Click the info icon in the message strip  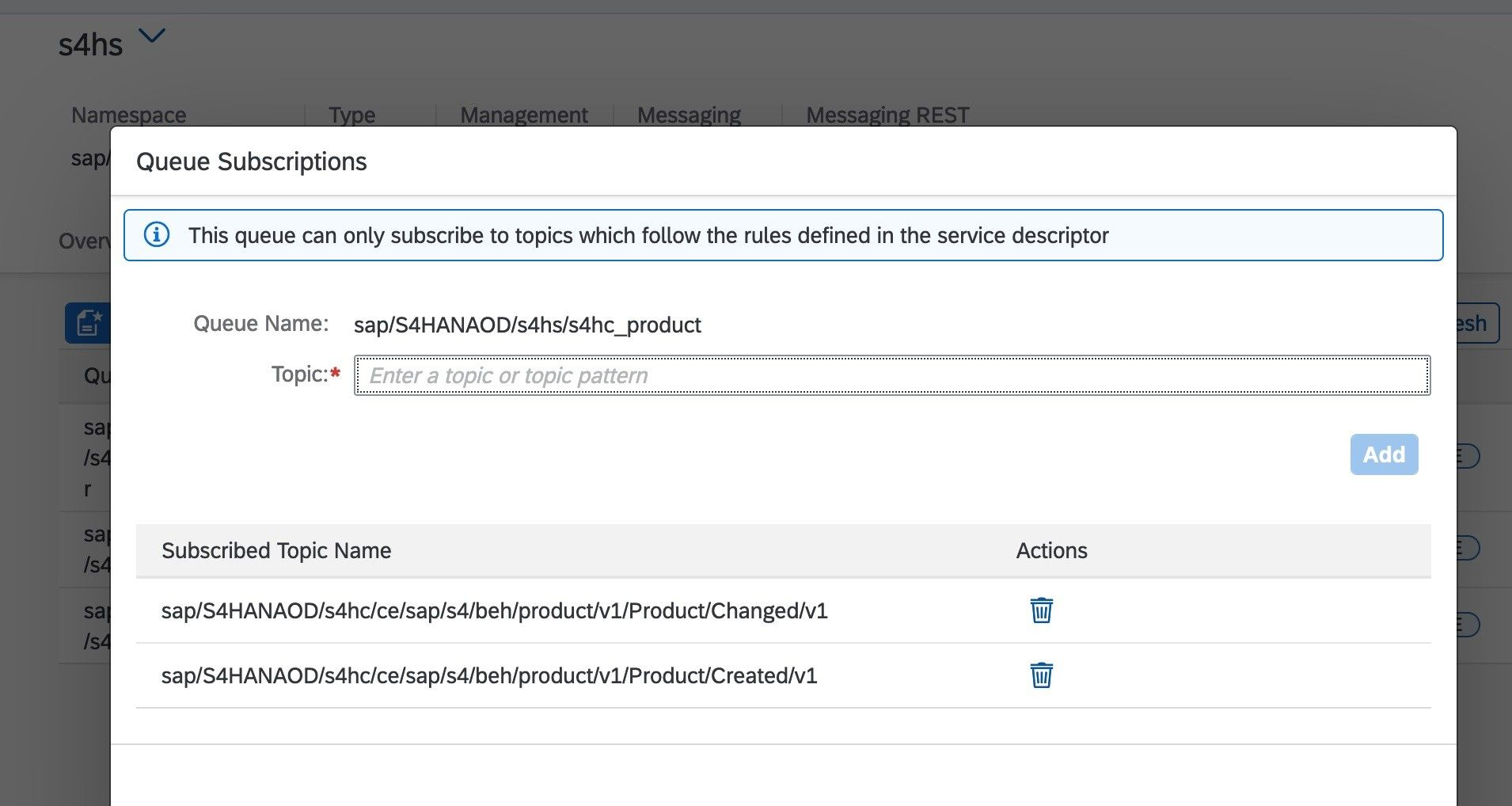point(157,235)
